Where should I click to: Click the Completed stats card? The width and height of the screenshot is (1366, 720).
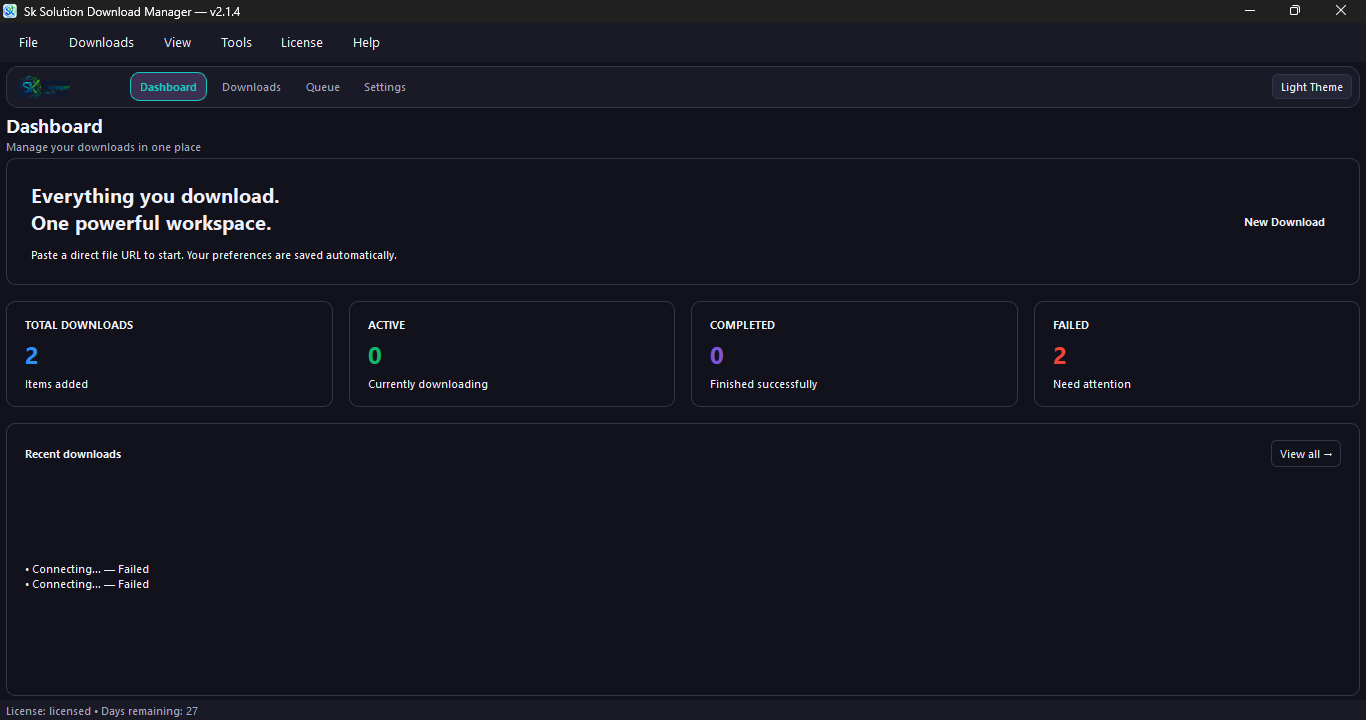854,354
